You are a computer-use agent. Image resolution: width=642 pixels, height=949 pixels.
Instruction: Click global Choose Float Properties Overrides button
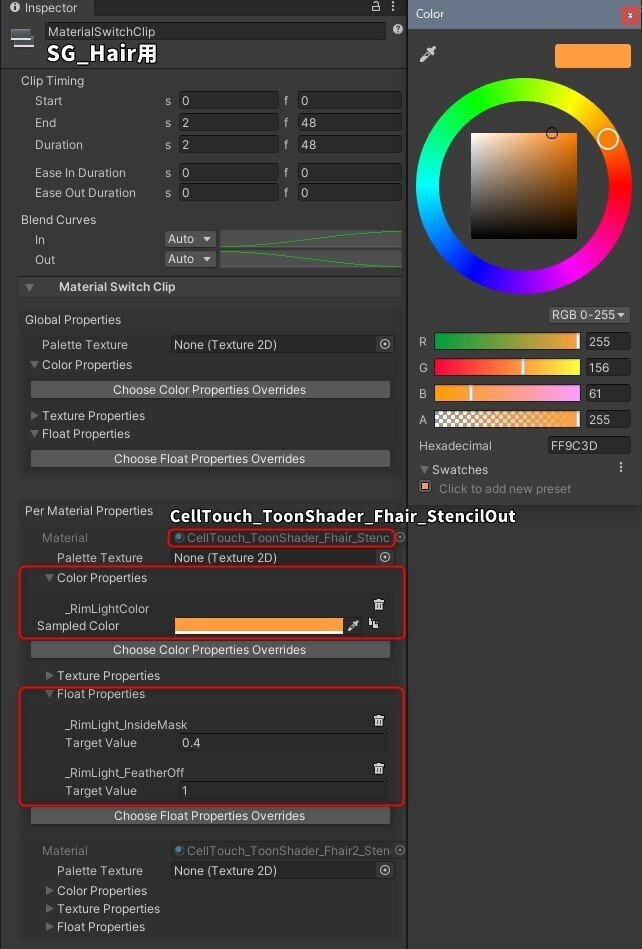(x=210, y=459)
